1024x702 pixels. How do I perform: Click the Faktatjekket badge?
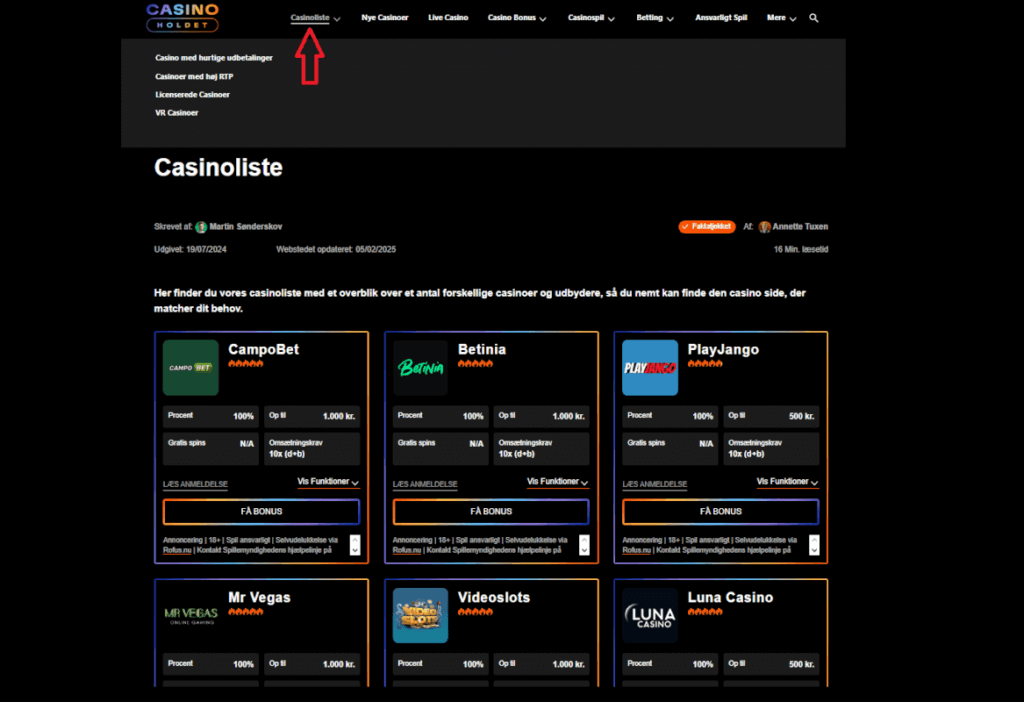[707, 227]
